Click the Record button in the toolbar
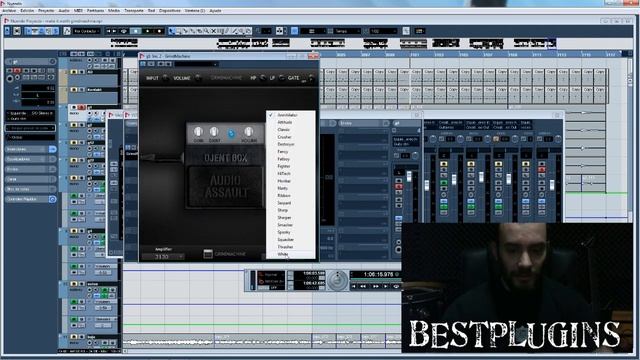640x360 pixels. (159, 31)
